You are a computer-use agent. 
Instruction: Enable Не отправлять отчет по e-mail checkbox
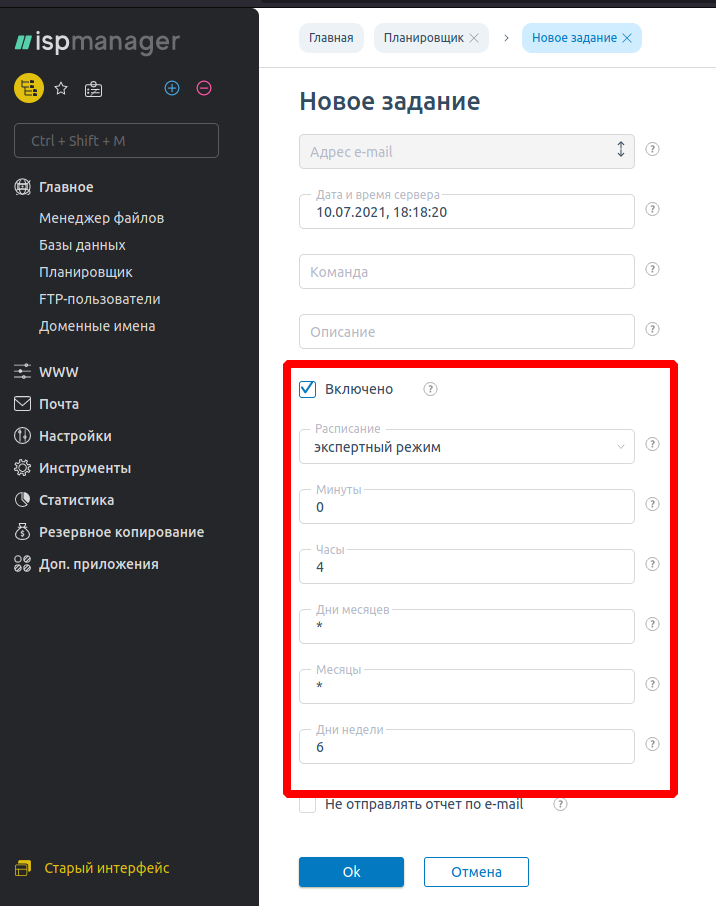tap(308, 804)
